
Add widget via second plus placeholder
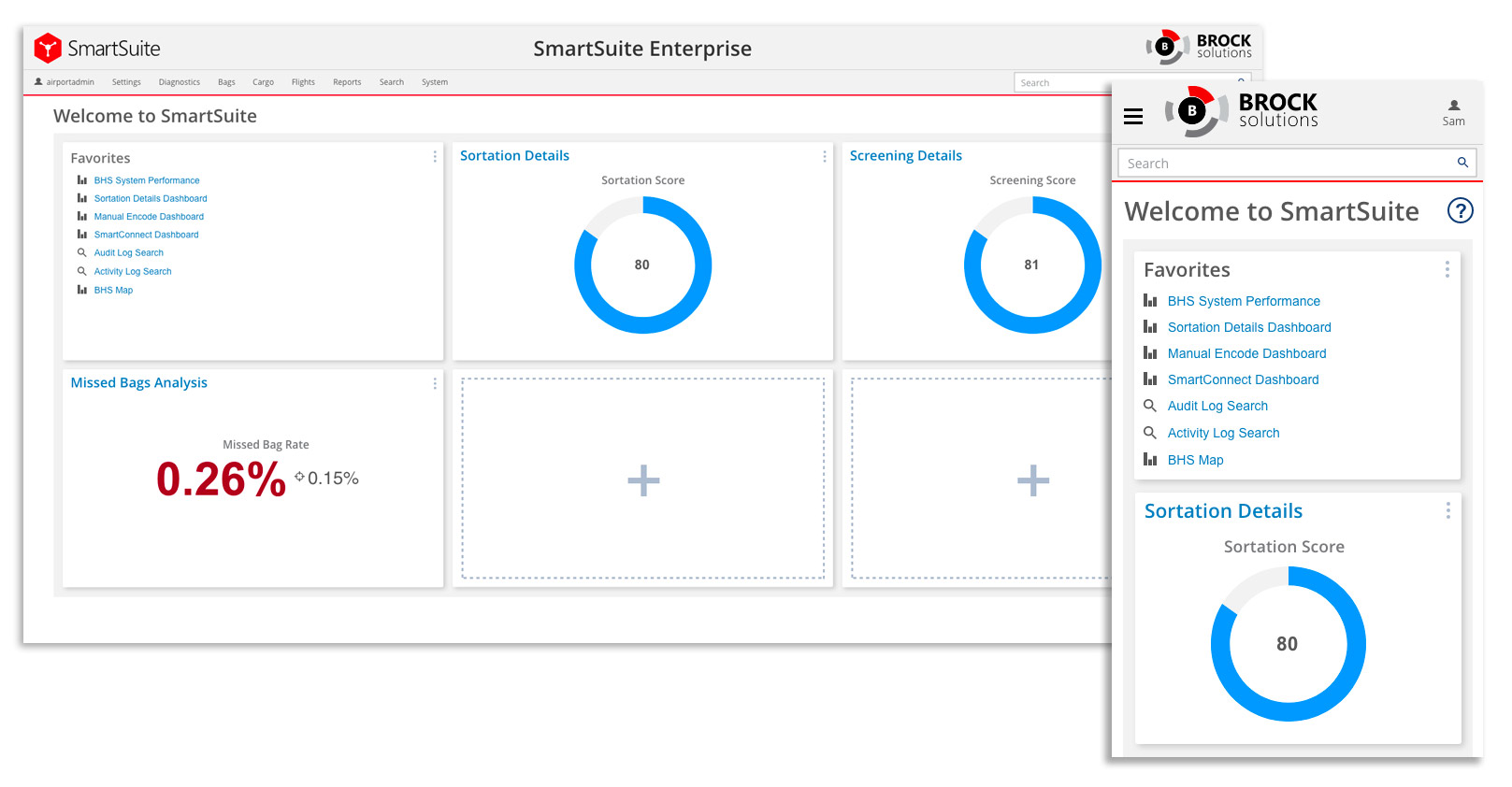pos(1033,480)
